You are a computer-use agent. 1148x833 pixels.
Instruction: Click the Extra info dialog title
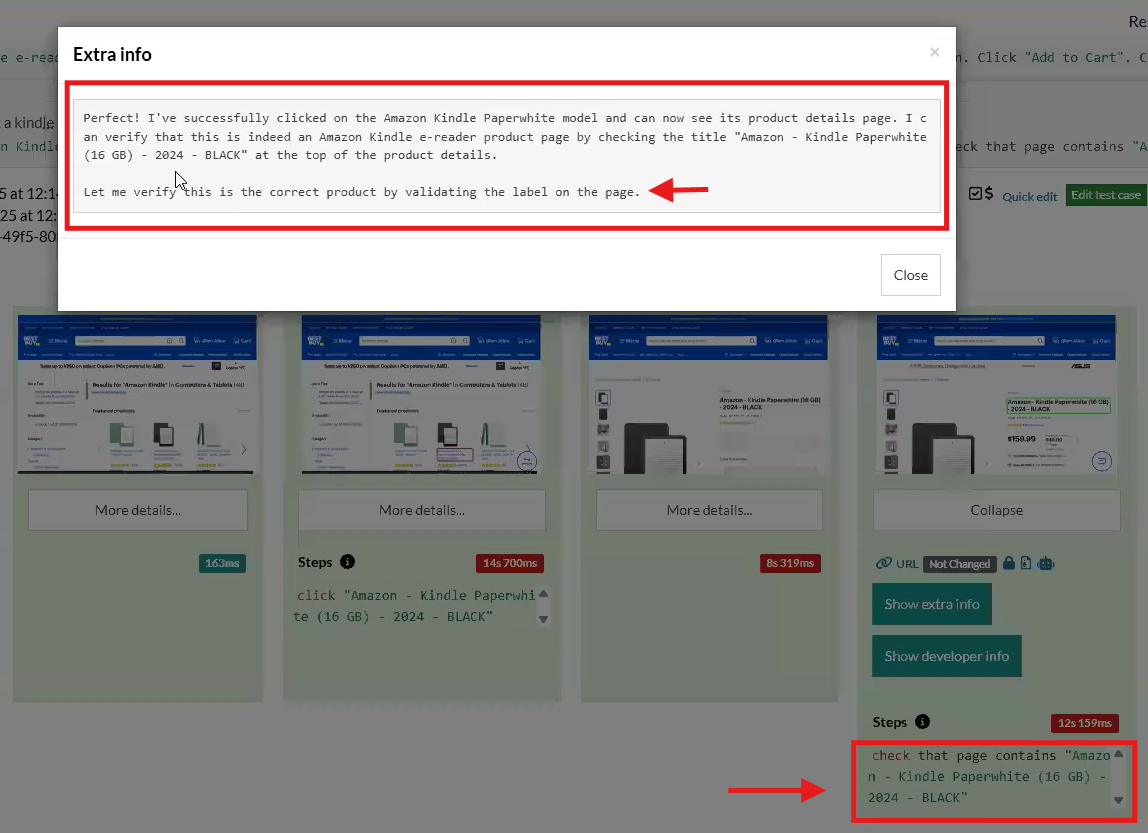(112, 54)
